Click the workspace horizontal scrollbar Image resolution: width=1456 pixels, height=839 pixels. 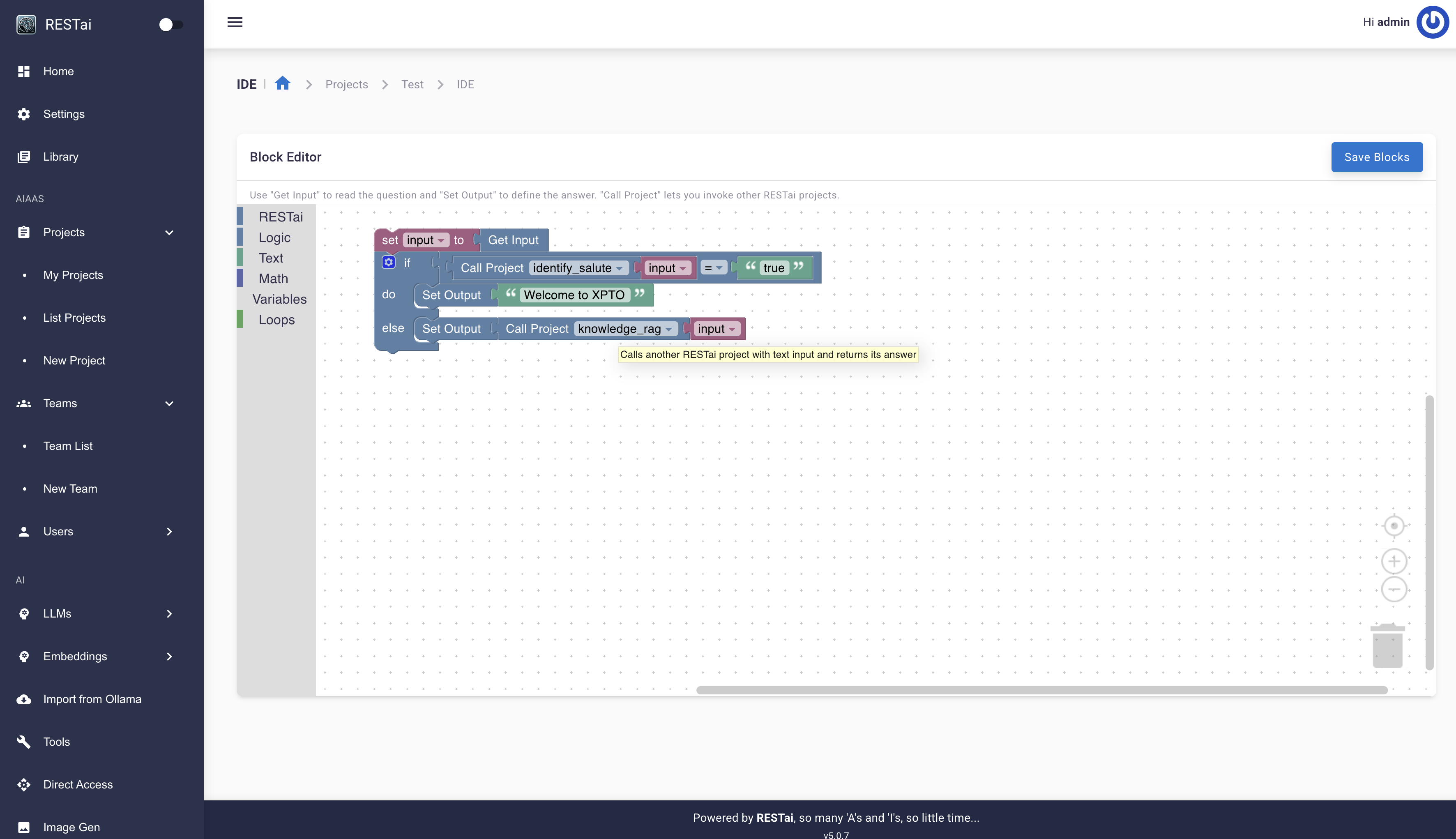tap(1041, 690)
